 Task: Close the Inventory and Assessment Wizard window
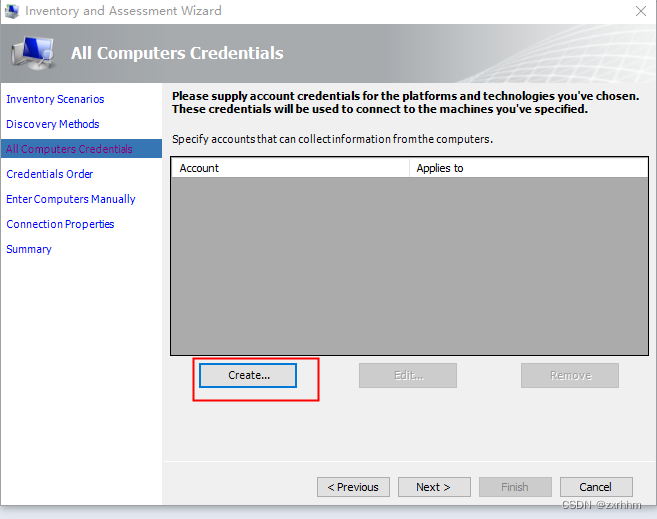640,11
